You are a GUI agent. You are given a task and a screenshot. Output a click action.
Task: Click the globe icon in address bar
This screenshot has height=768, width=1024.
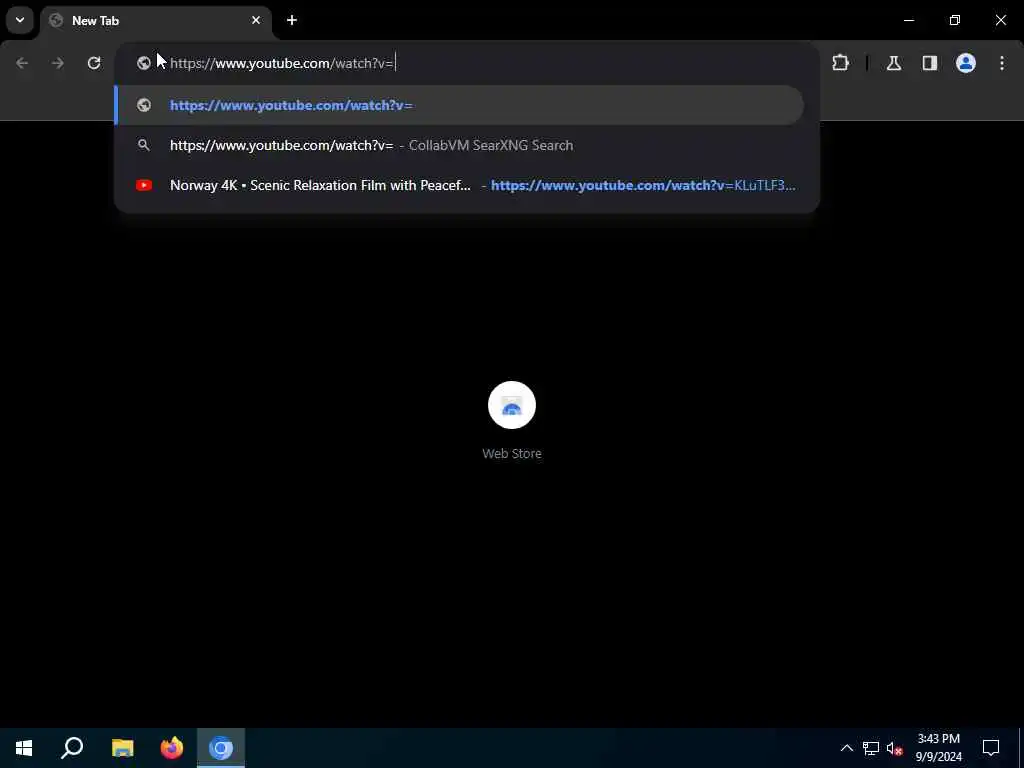pos(144,63)
